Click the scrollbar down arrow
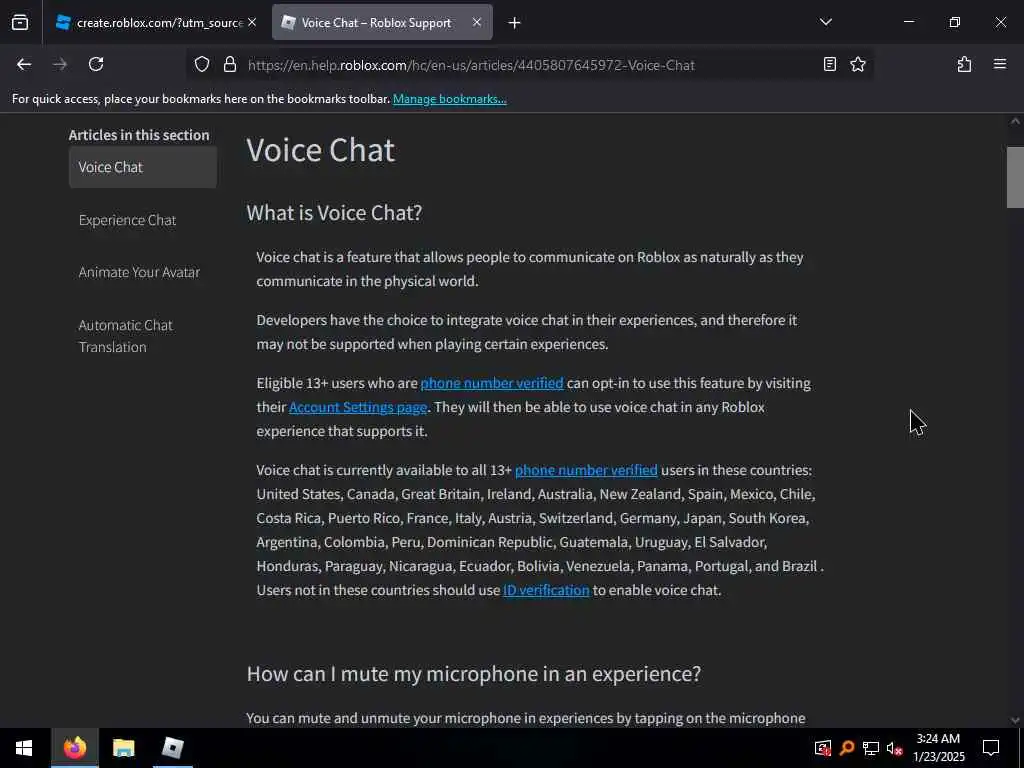This screenshot has width=1024, height=768. [x=1015, y=720]
